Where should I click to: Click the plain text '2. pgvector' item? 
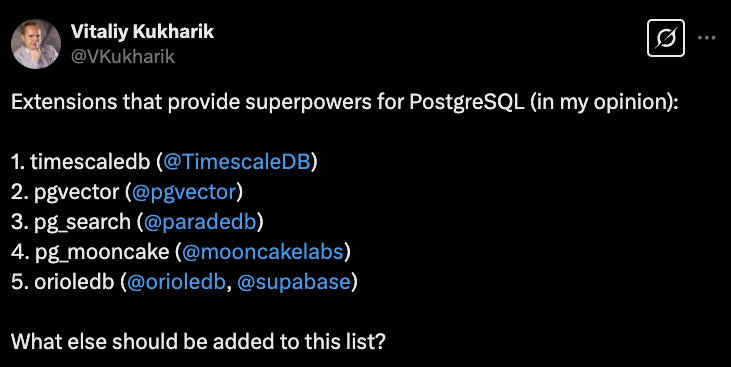click(65, 192)
